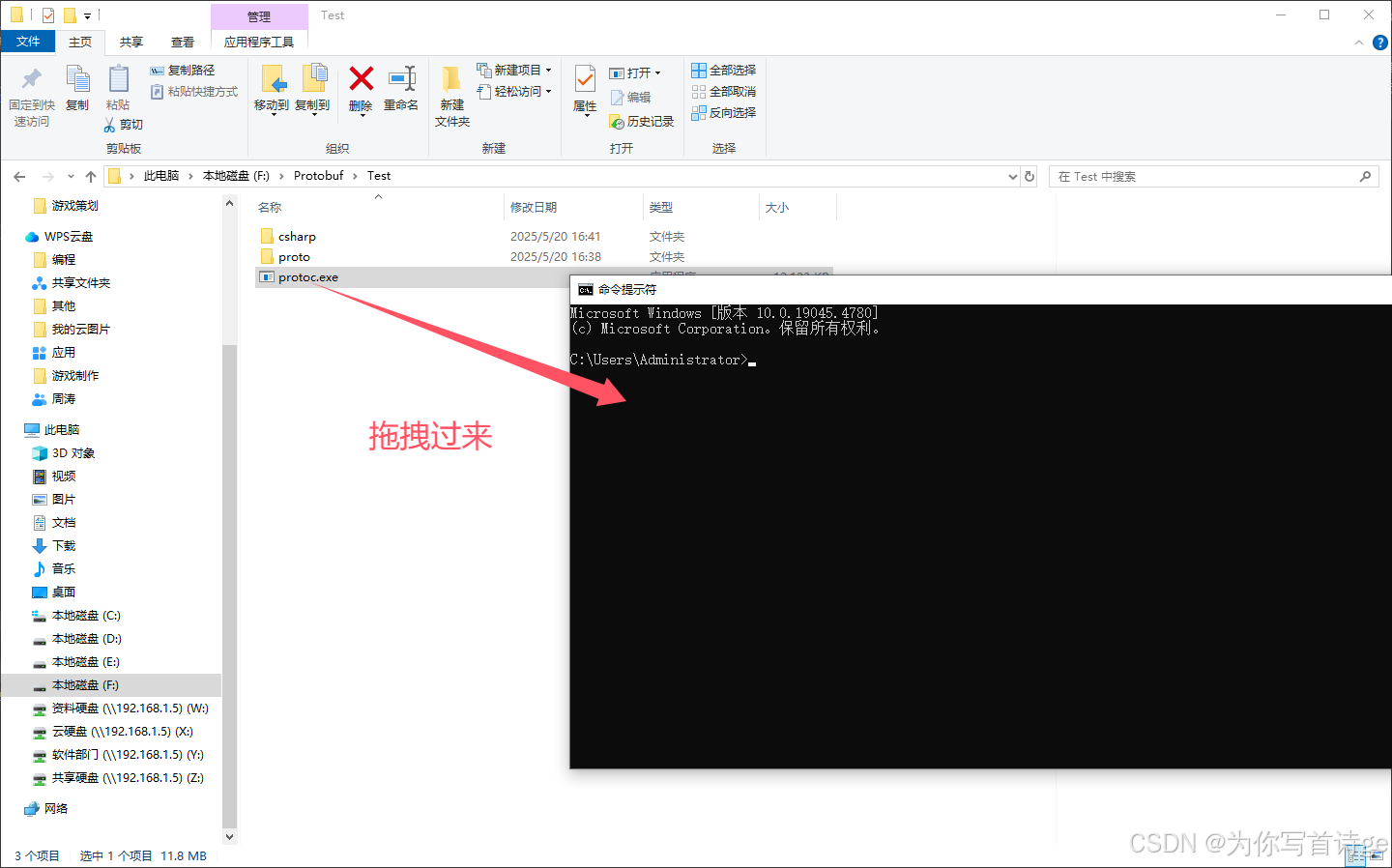Click the red Delete (删除) icon
The width and height of the screenshot is (1392, 868).
pos(361,78)
